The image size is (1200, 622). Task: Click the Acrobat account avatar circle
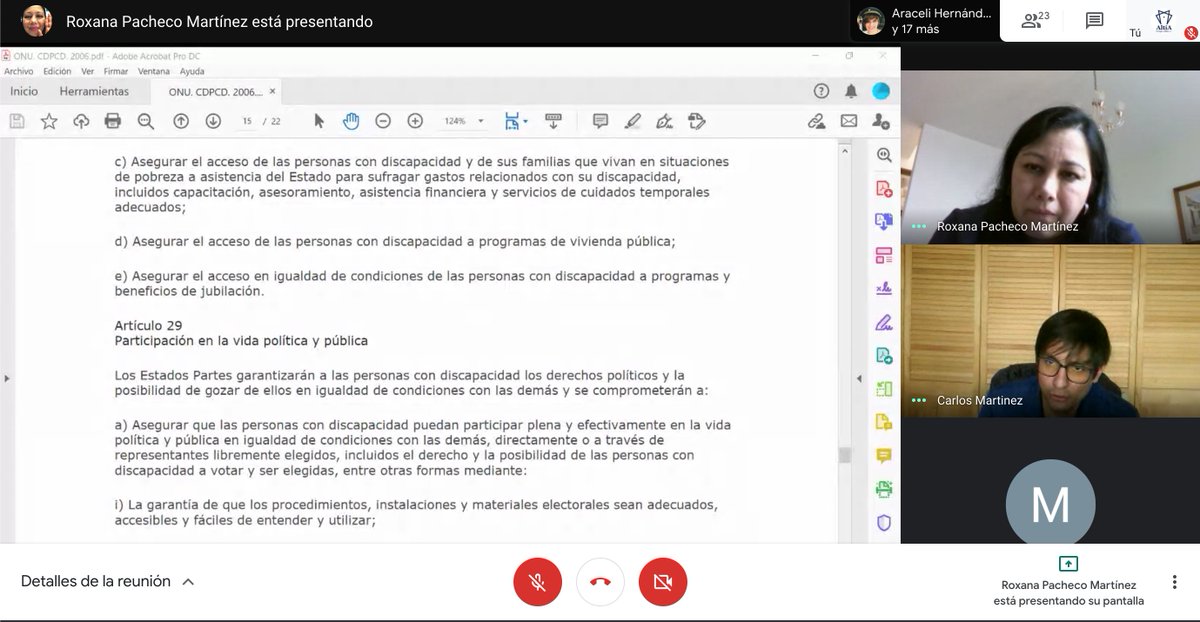click(881, 91)
